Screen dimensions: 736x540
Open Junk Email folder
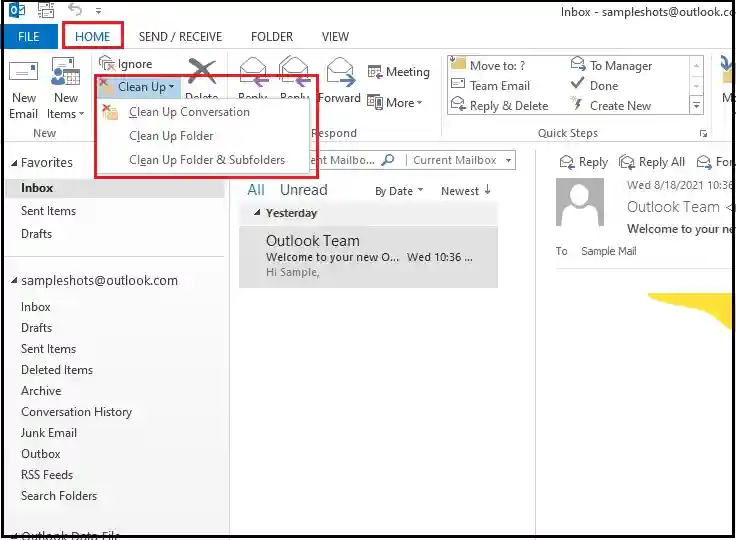click(48, 433)
